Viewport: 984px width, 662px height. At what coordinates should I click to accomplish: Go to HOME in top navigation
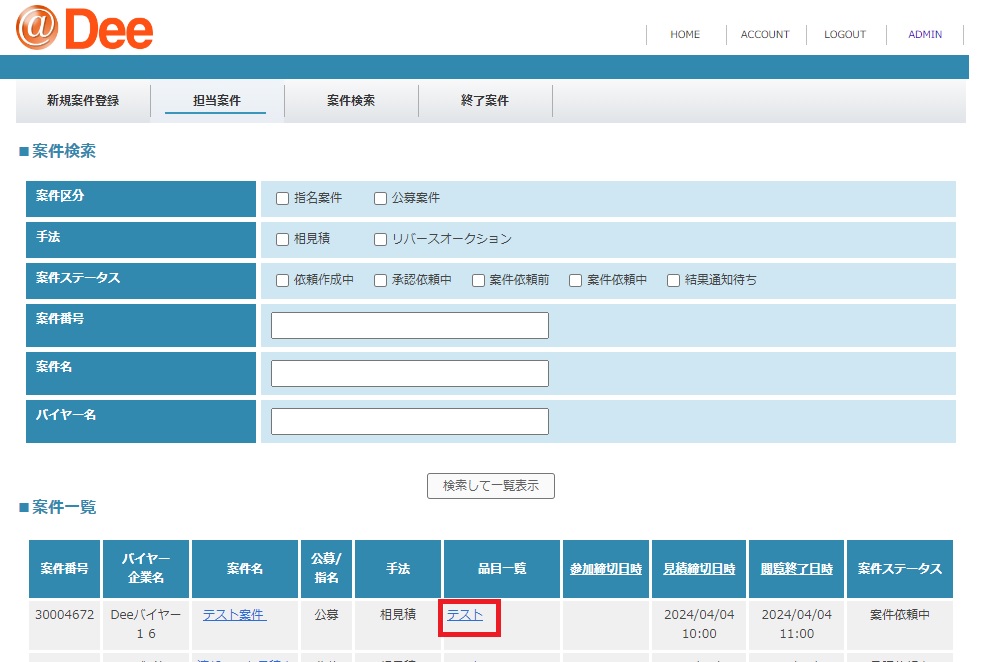[685, 35]
